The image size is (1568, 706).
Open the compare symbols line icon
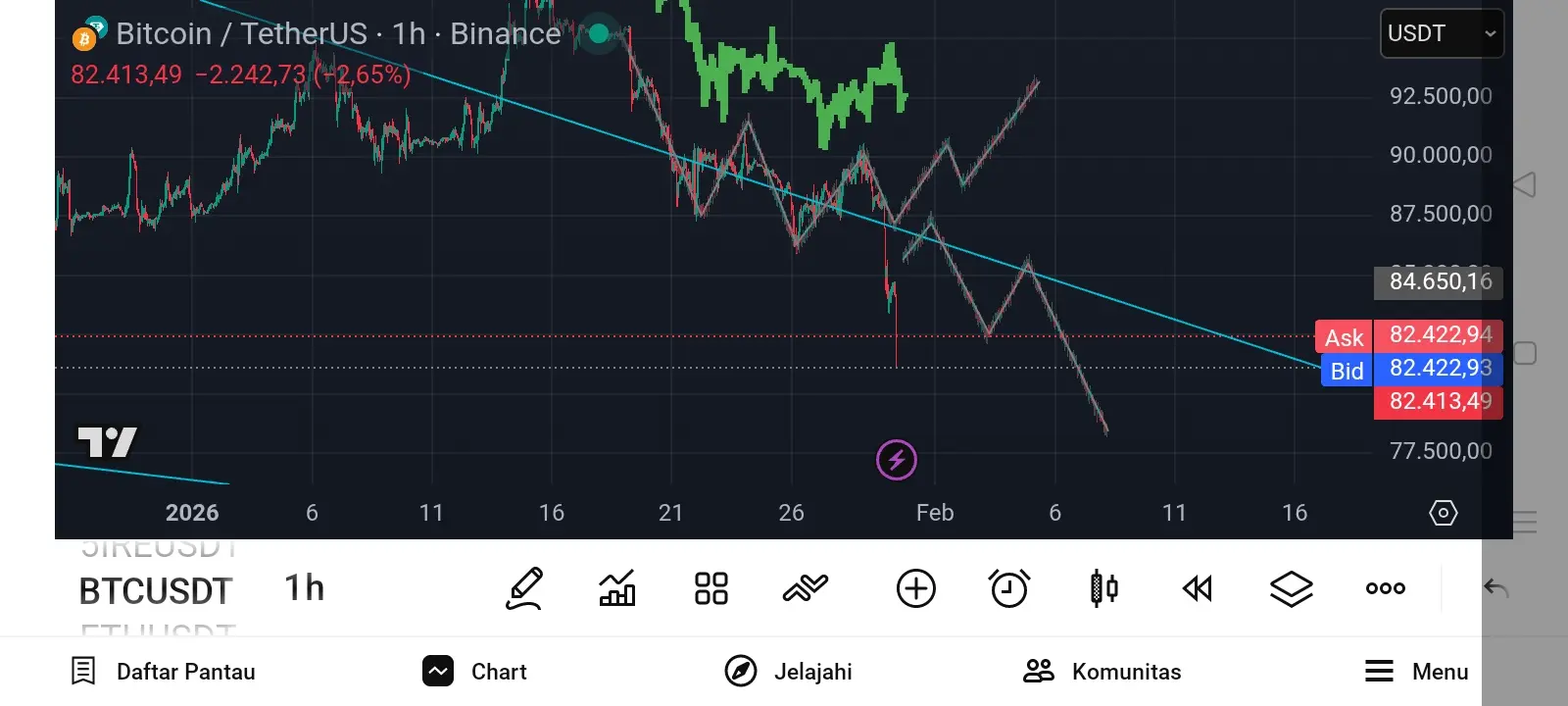806,588
